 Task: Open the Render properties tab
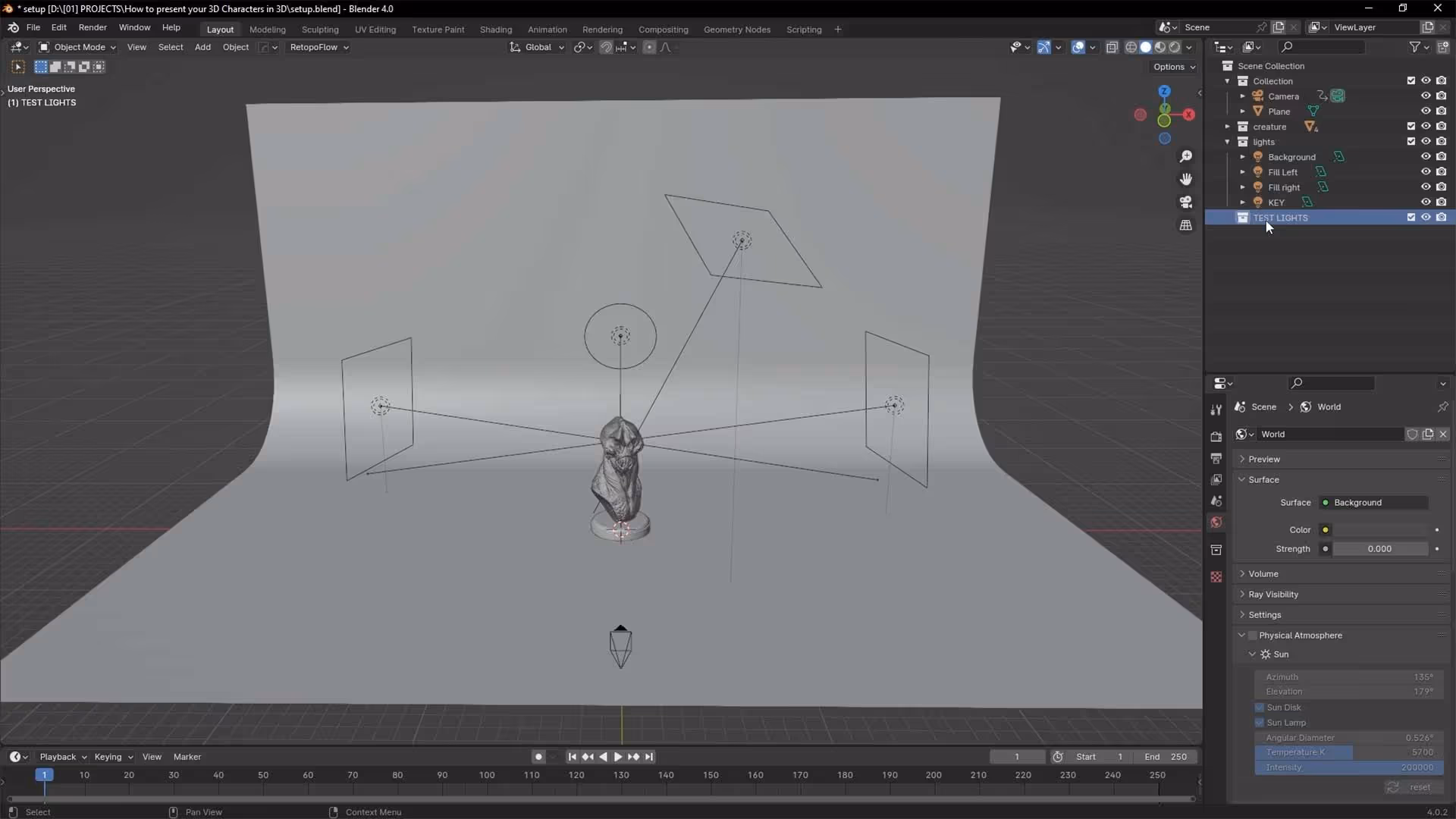[1216, 436]
